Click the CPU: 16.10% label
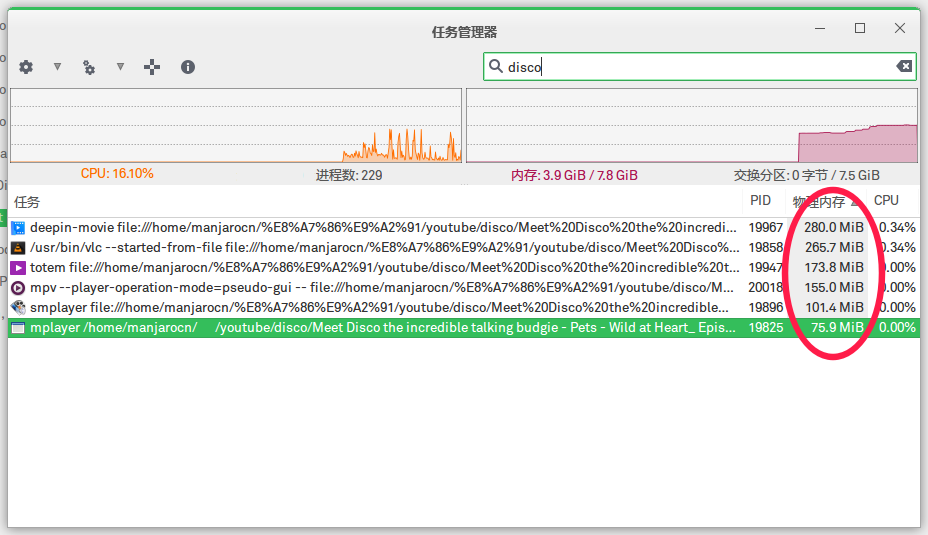The width and height of the screenshot is (928, 535). [117, 174]
